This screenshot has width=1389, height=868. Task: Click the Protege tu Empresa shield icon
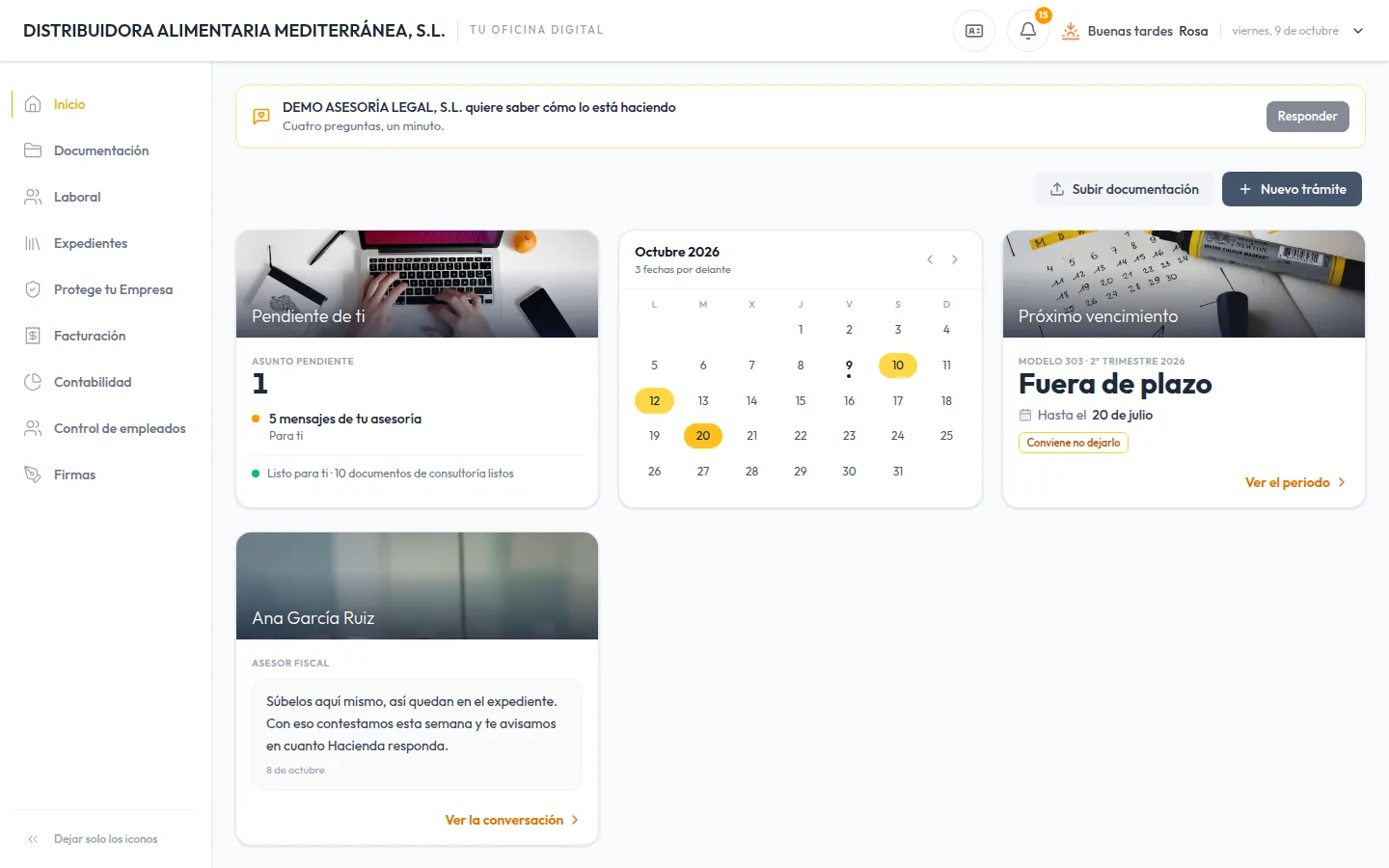(33, 289)
